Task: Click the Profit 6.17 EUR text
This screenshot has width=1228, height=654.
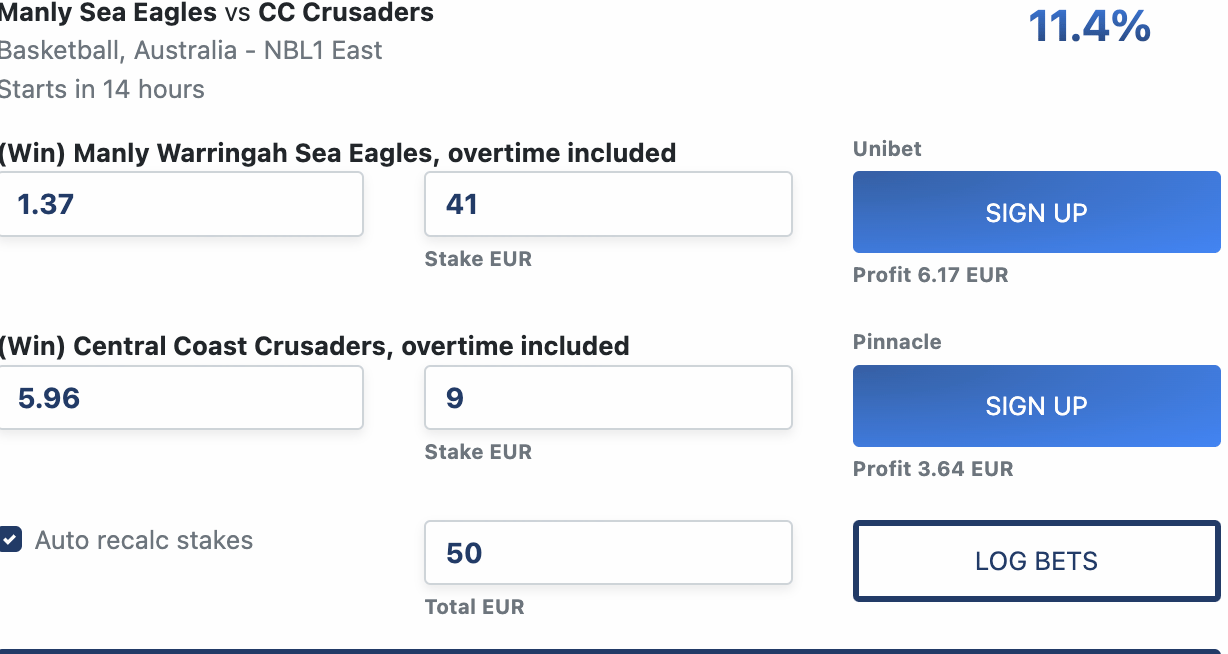Action: pos(930,275)
